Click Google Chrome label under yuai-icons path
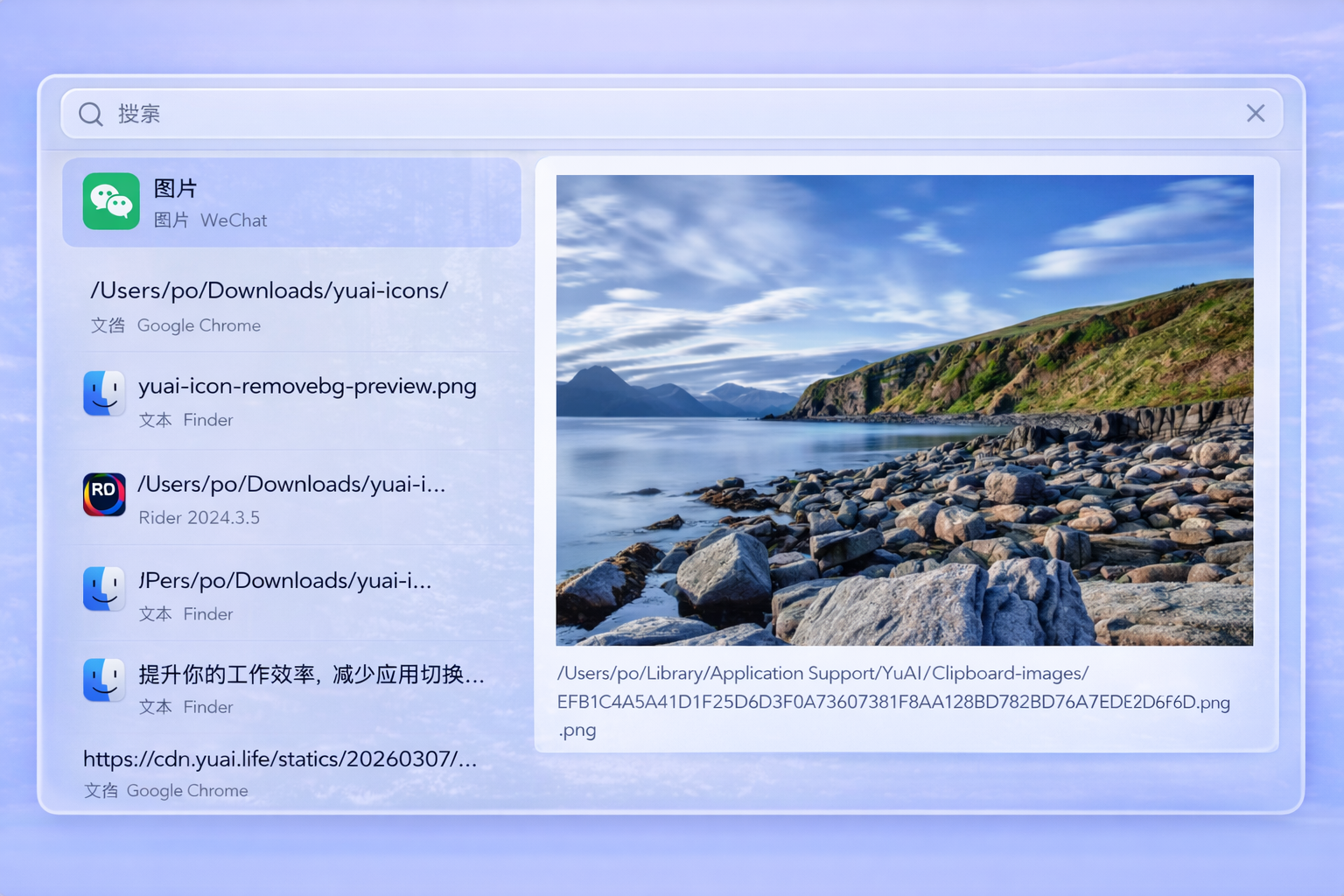The height and width of the screenshot is (896, 1344). coord(199,325)
